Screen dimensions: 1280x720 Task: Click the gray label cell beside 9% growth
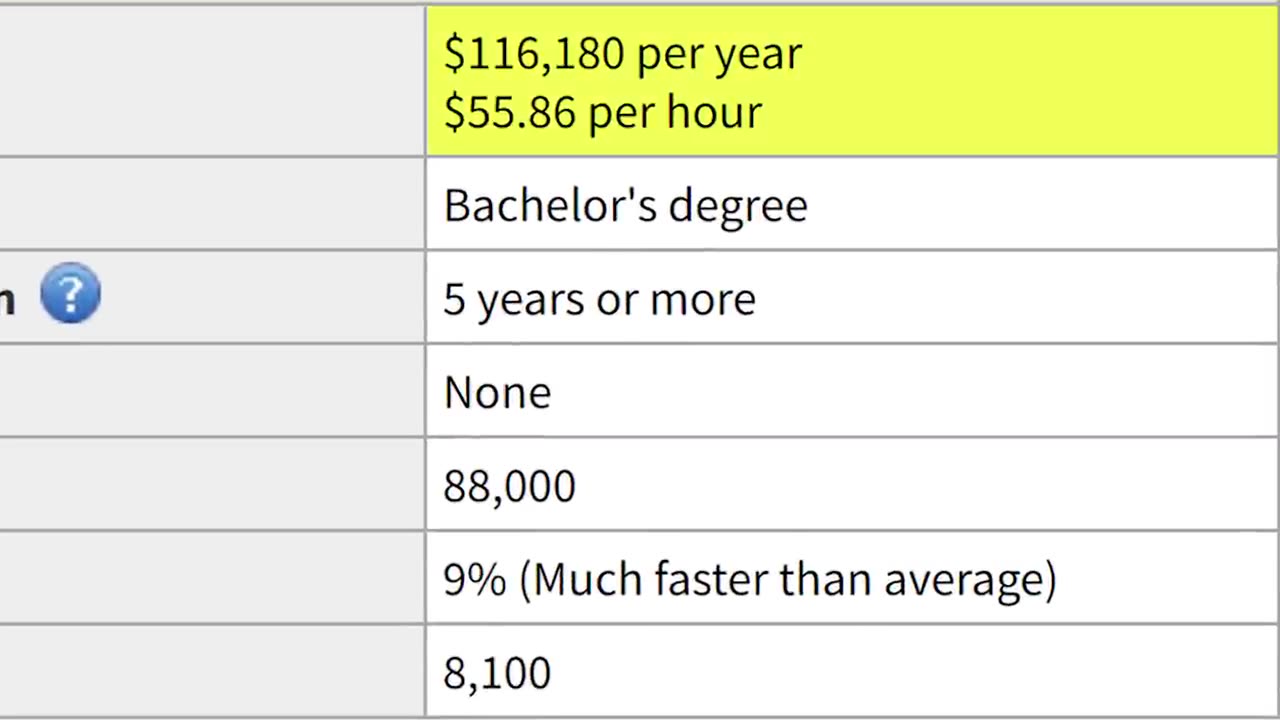tap(211, 579)
